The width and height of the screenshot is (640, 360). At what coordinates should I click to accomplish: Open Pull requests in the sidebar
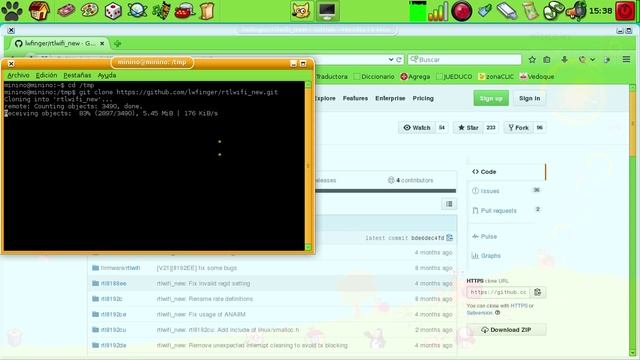506,210
